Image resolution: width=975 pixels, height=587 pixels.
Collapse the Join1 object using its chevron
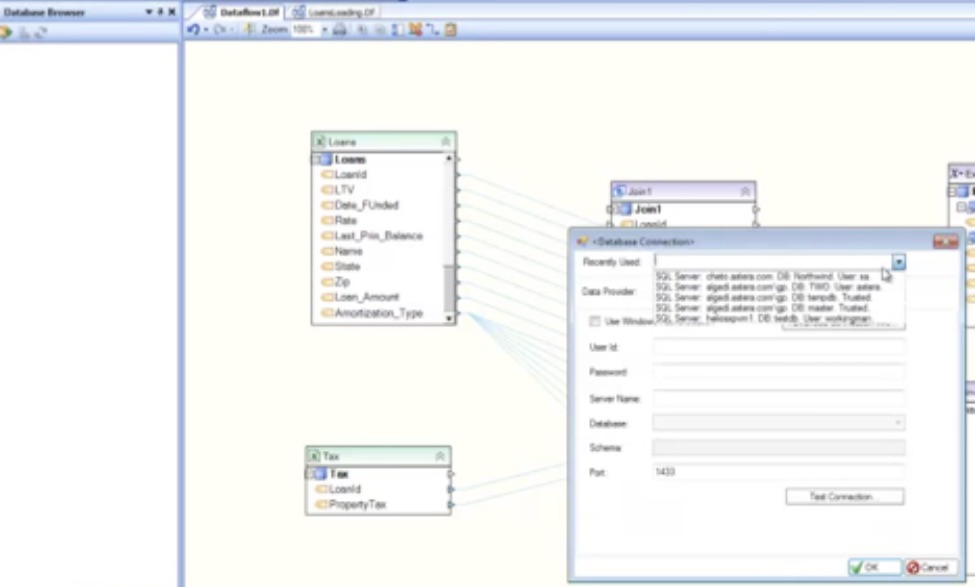[x=744, y=191]
